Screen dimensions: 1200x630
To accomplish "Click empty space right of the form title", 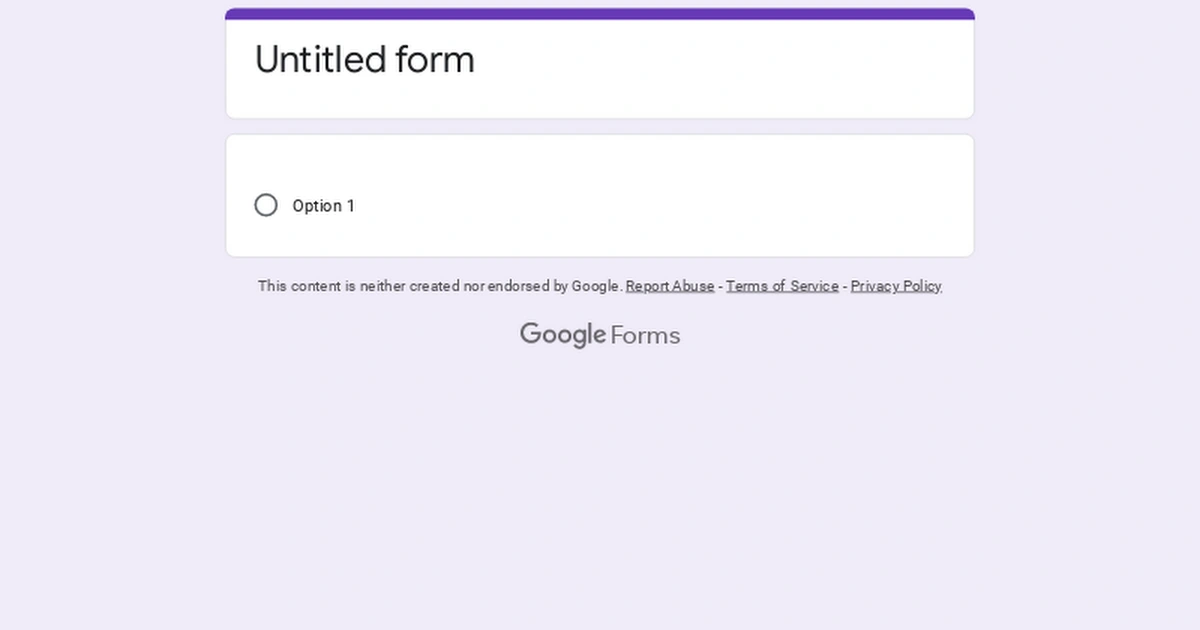I will click(720, 60).
